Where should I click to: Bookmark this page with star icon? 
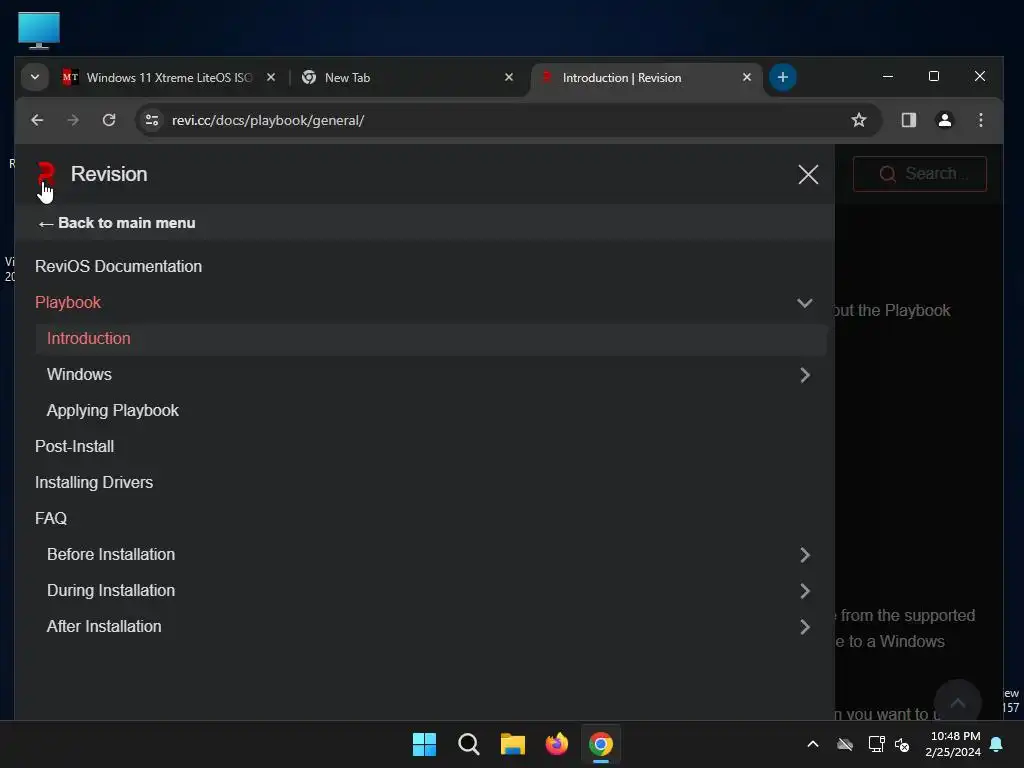coord(859,120)
